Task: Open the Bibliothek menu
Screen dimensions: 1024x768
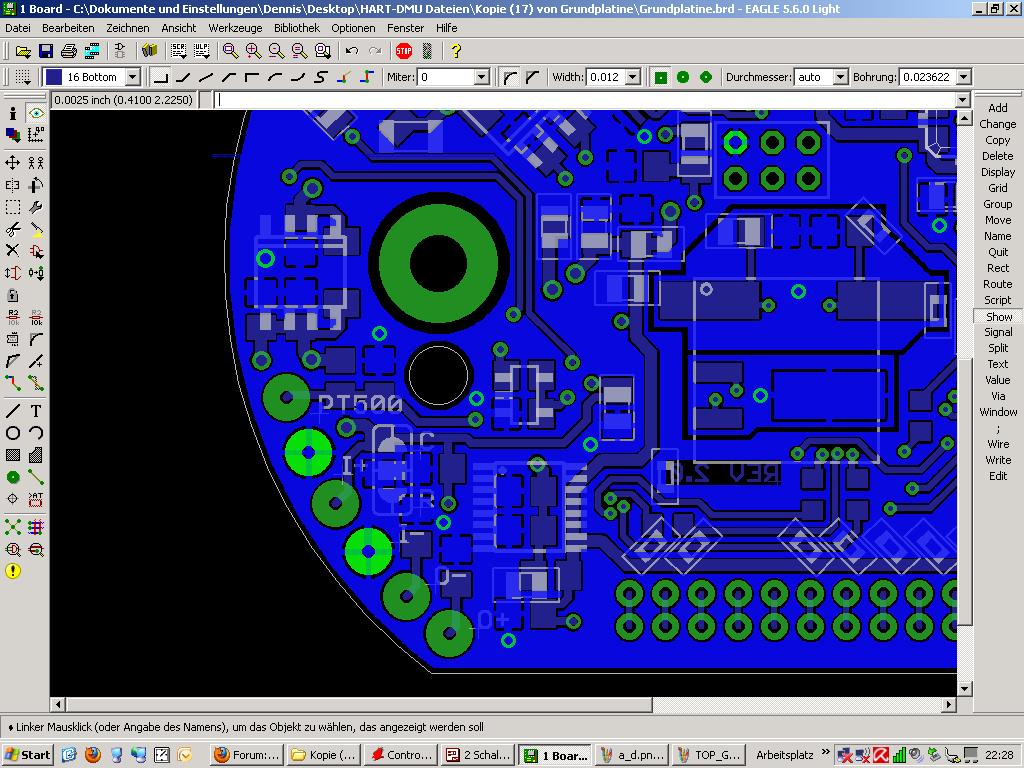Action: pos(297,28)
